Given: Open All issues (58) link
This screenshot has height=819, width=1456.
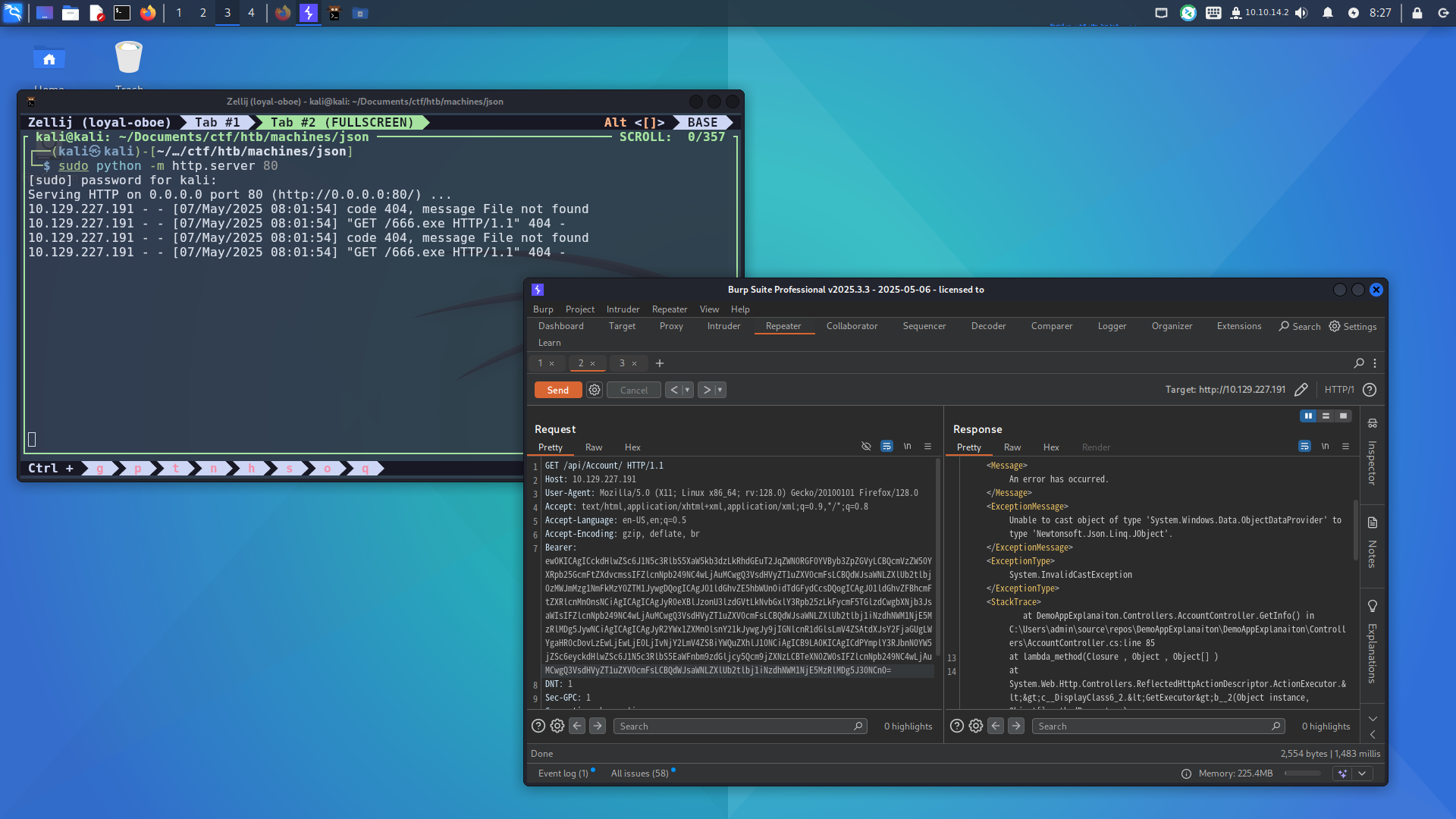Looking at the screenshot, I should (639, 773).
